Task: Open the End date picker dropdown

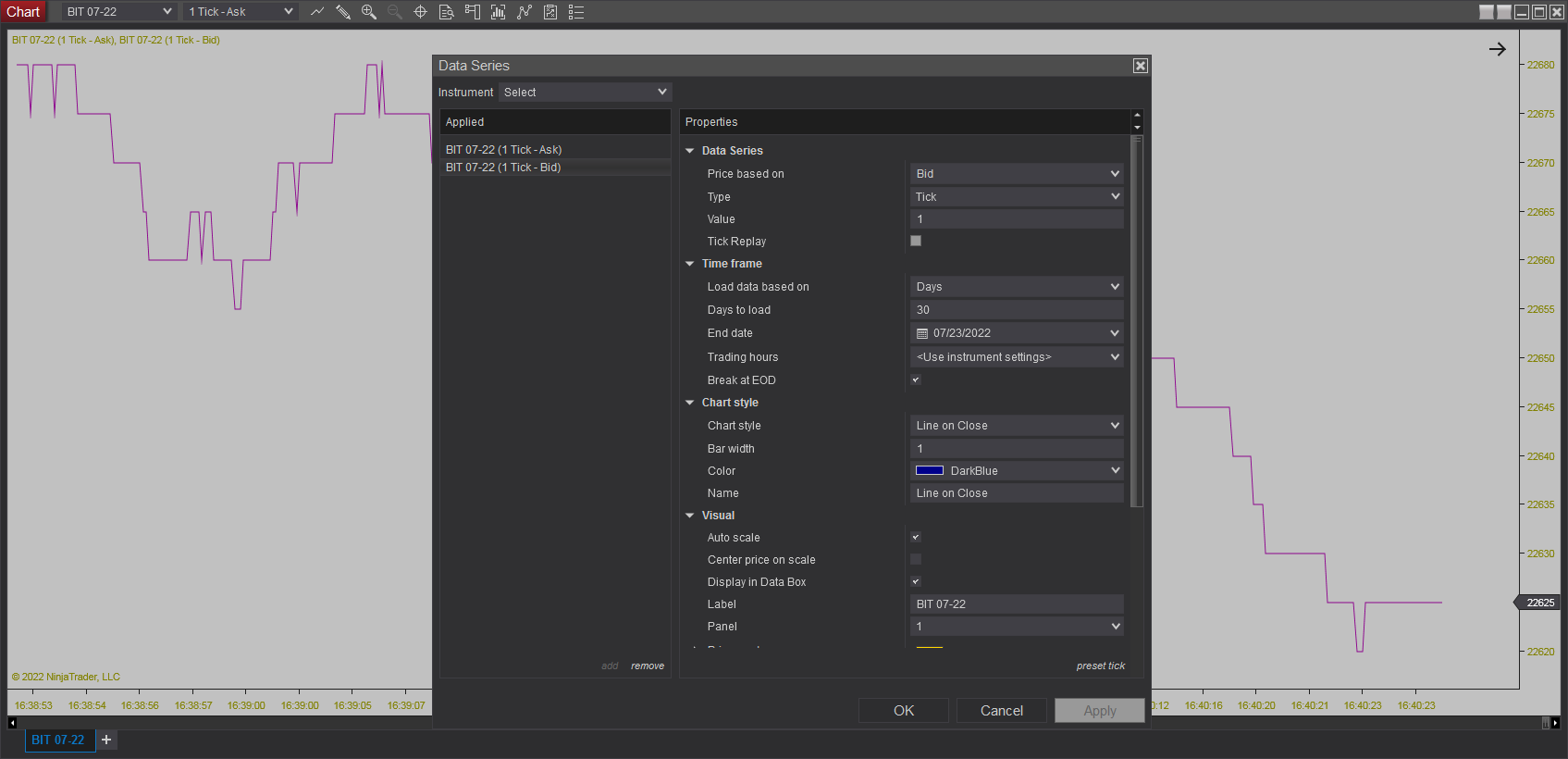Action: point(1017,332)
